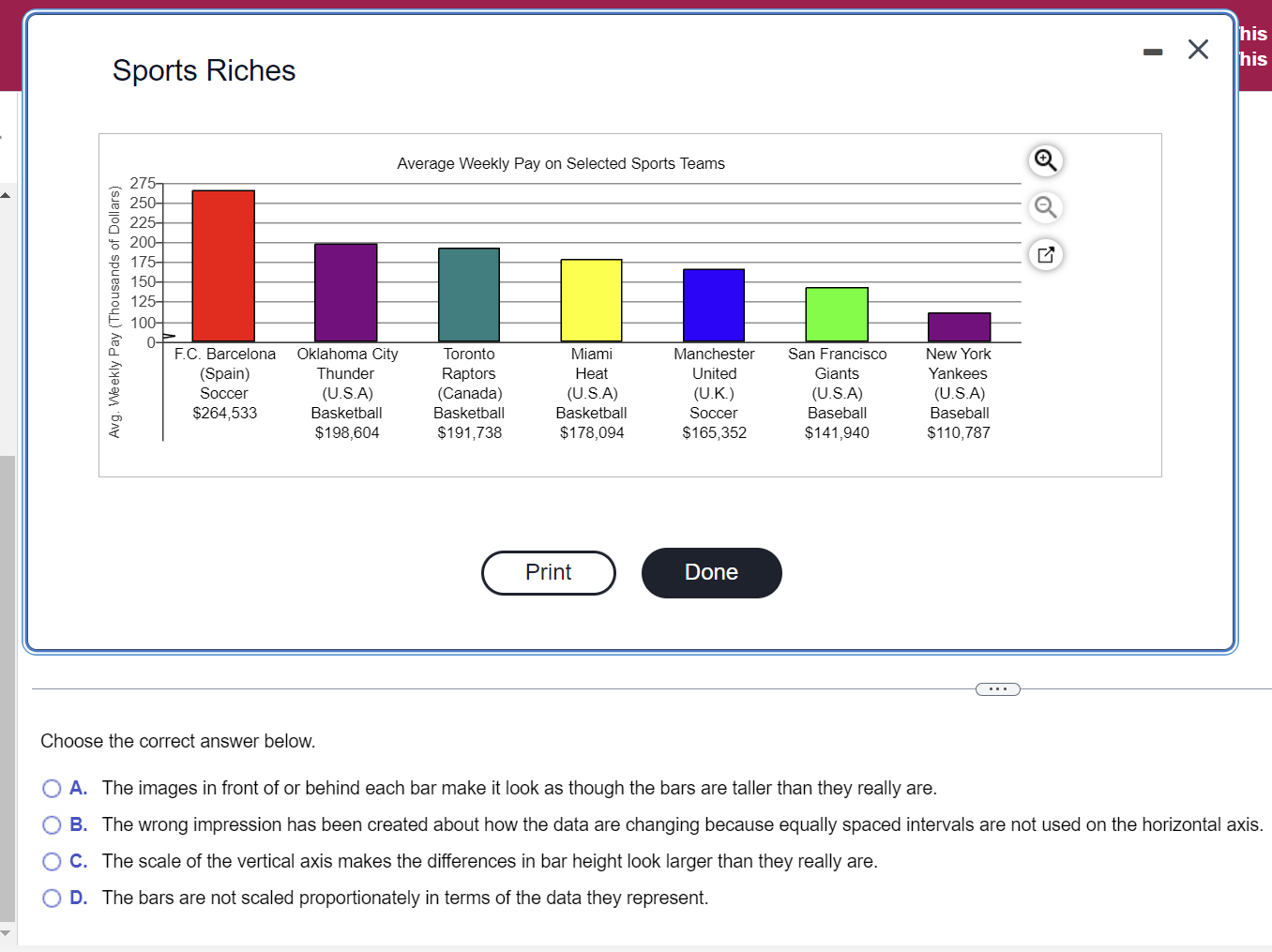The image size is (1272, 952).
Task: Click the purple Oklahoma City Thunder bar
Action: (346, 293)
